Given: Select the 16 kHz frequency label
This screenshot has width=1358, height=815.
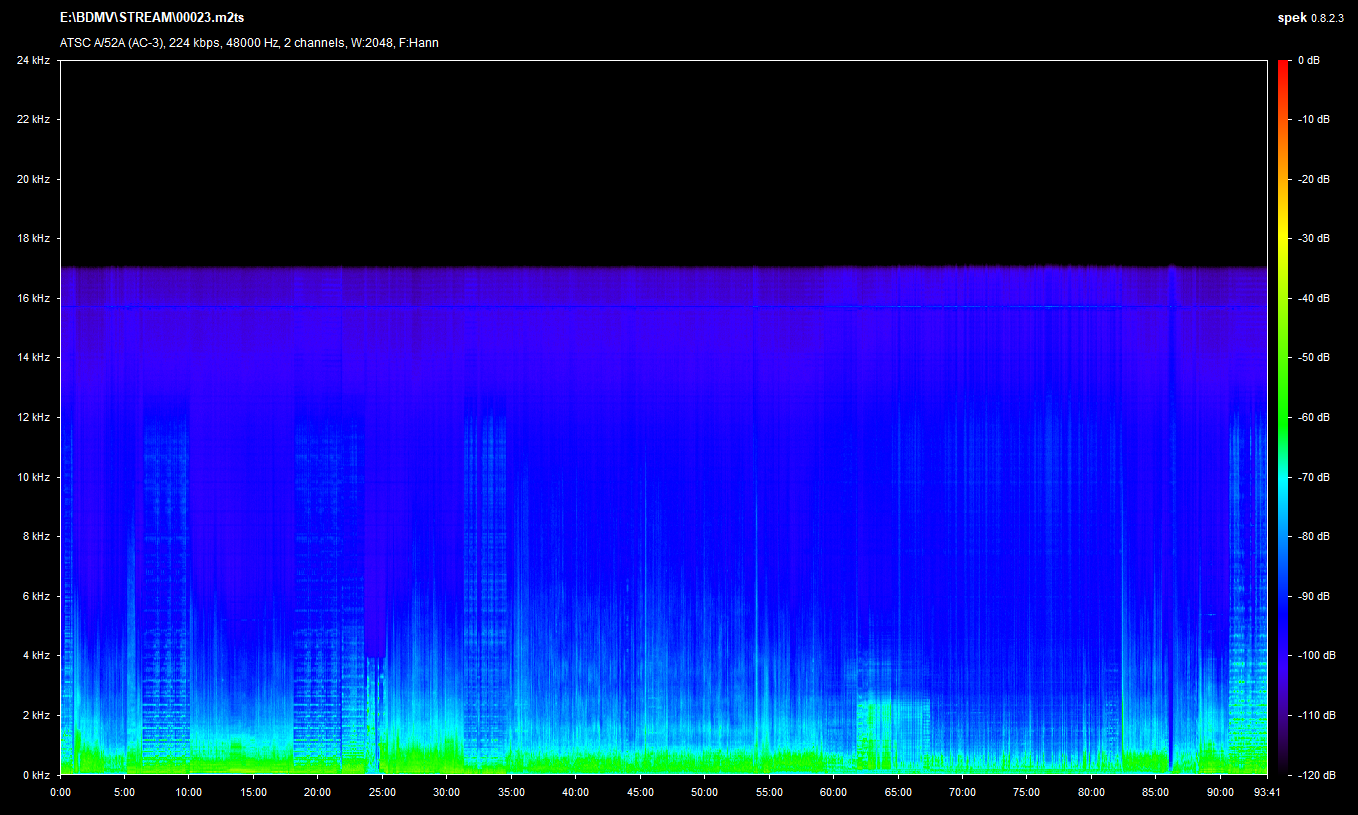Looking at the screenshot, I should [33, 299].
